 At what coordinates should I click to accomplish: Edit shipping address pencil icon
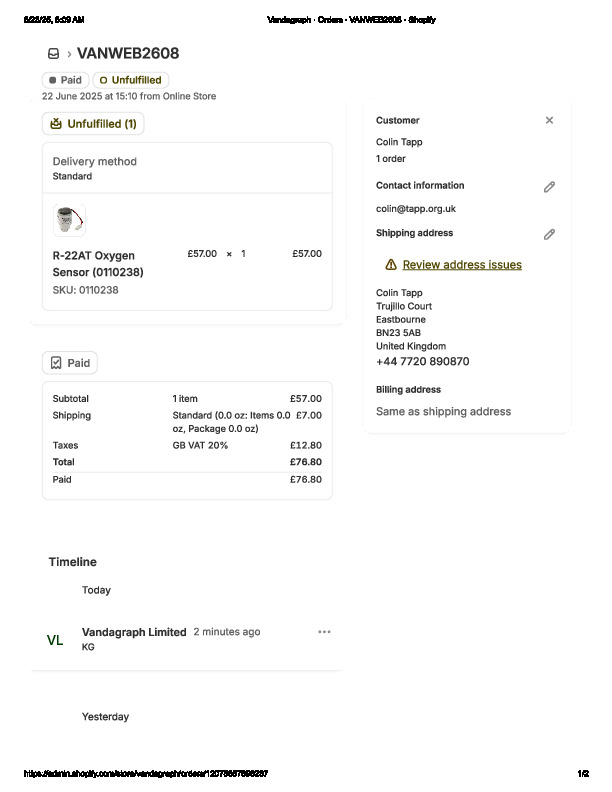[x=549, y=234]
